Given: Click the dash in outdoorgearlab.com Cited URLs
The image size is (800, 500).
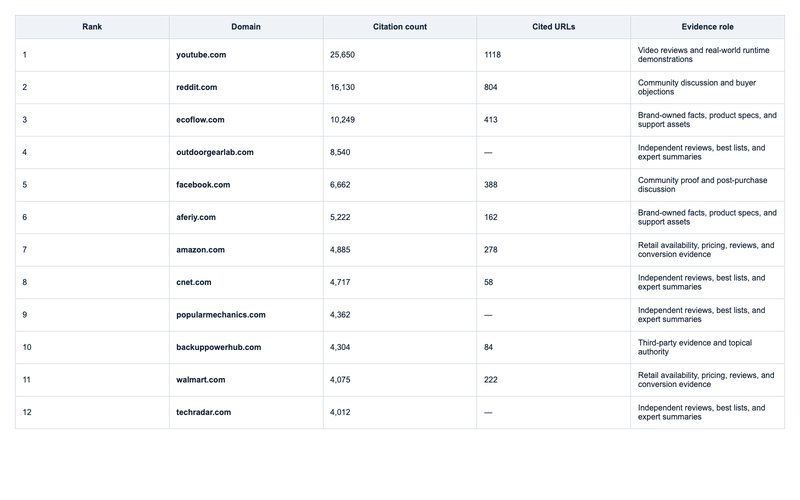Looking at the screenshot, I should pyautogui.click(x=488, y=153).
